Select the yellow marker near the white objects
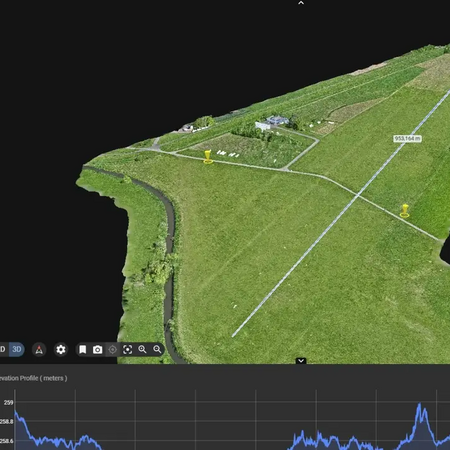The height and width of the screenshot is (450, 450). [208, 157]
